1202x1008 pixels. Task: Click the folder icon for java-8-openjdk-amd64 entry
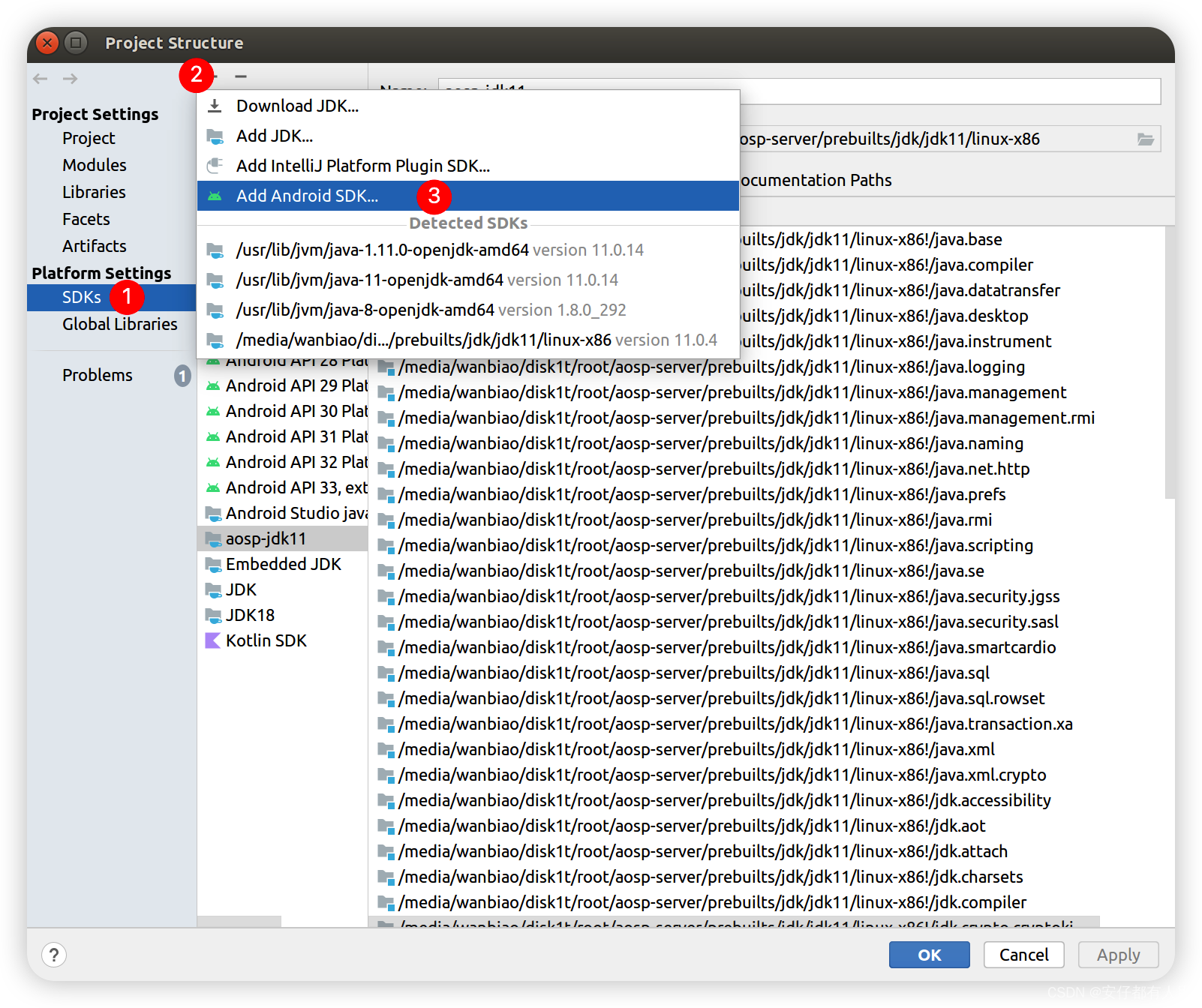pyautogui.click(x=215, y=310)
